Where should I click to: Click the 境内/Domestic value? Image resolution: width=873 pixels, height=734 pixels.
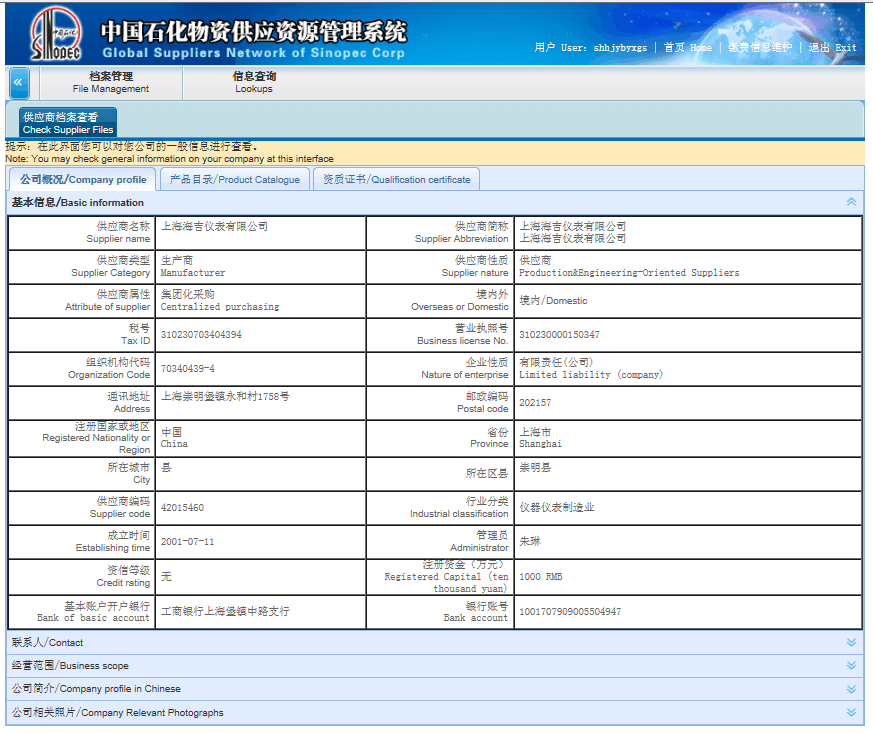[553, 301]
